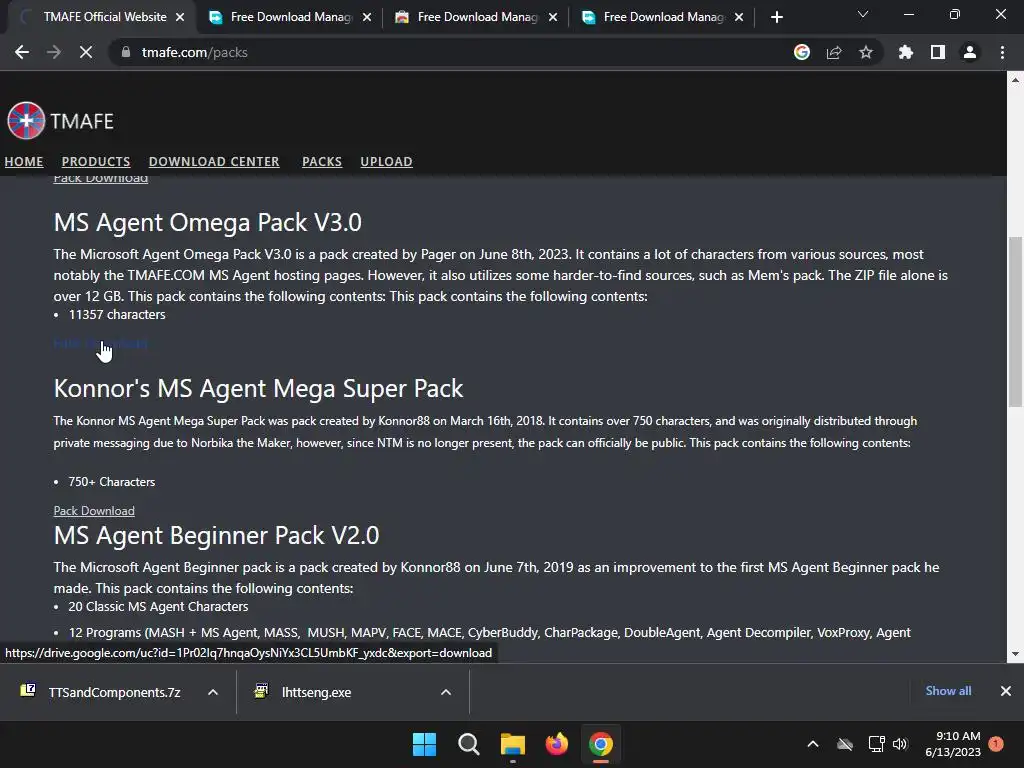Open Firefox from the taskbar
Viewport: 1024px width, 768px height.
pos(556,744)
